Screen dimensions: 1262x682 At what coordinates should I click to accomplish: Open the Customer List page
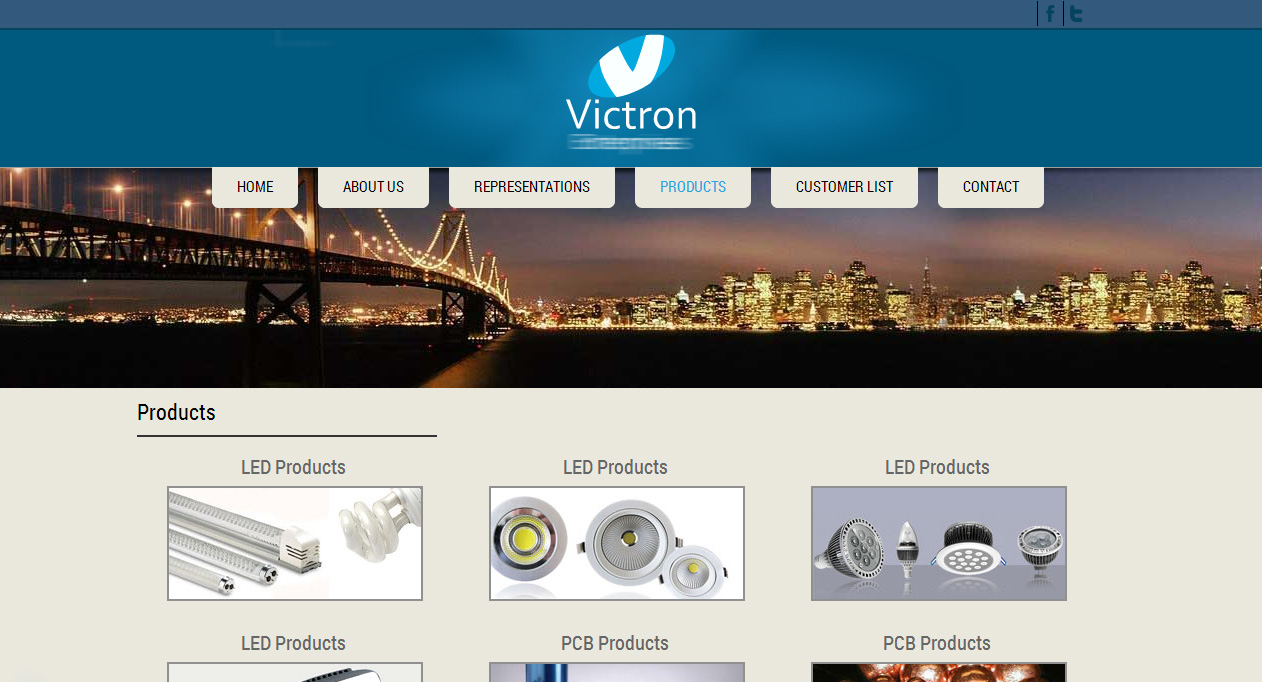[844, 187]
